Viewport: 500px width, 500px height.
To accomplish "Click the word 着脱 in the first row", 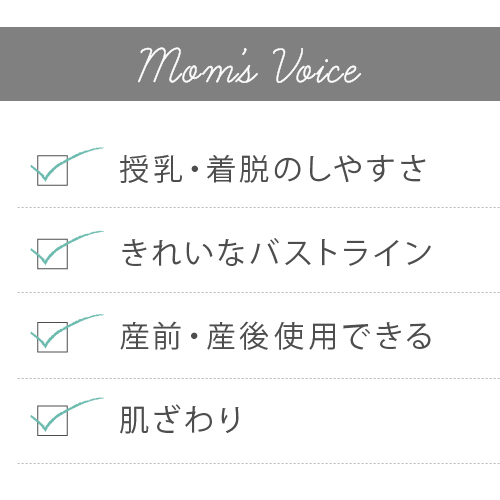I will click(237, 169).
